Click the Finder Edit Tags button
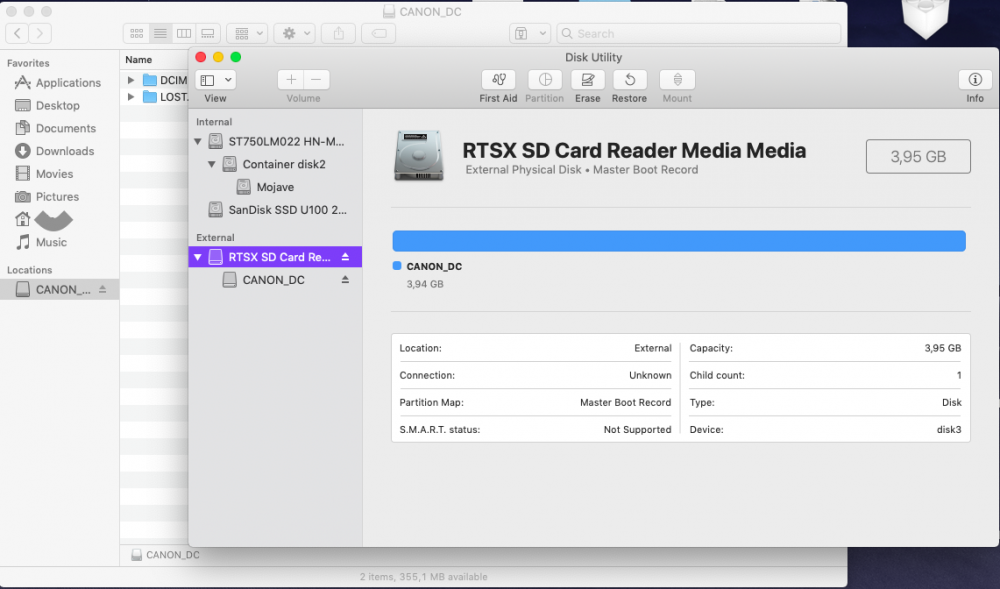The height and width of the screenshot is (589, 1000). pos(379,33)
